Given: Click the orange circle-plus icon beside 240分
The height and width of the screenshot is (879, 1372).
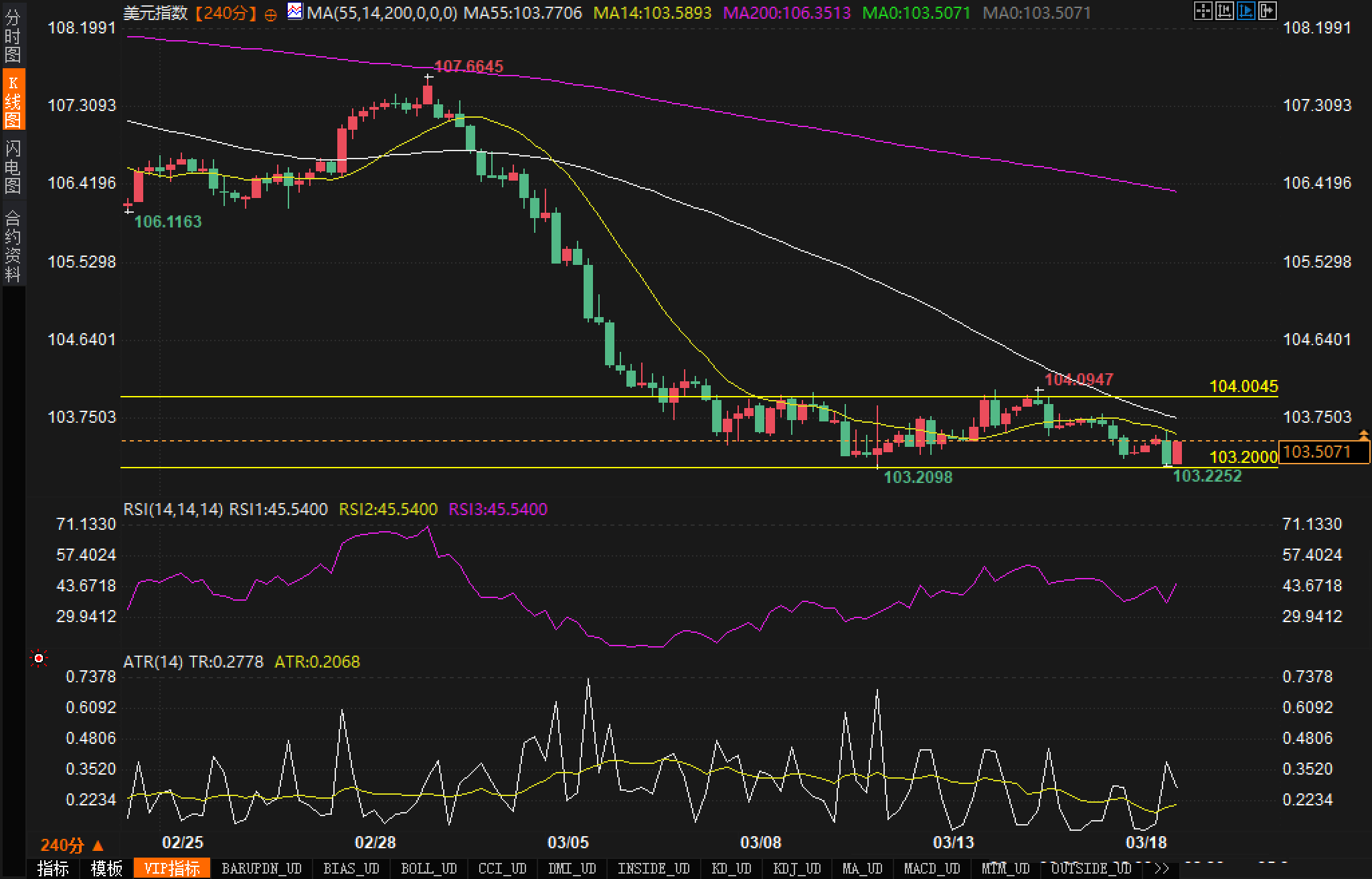Looking at the screenshot, I should [x=270, y=15].
